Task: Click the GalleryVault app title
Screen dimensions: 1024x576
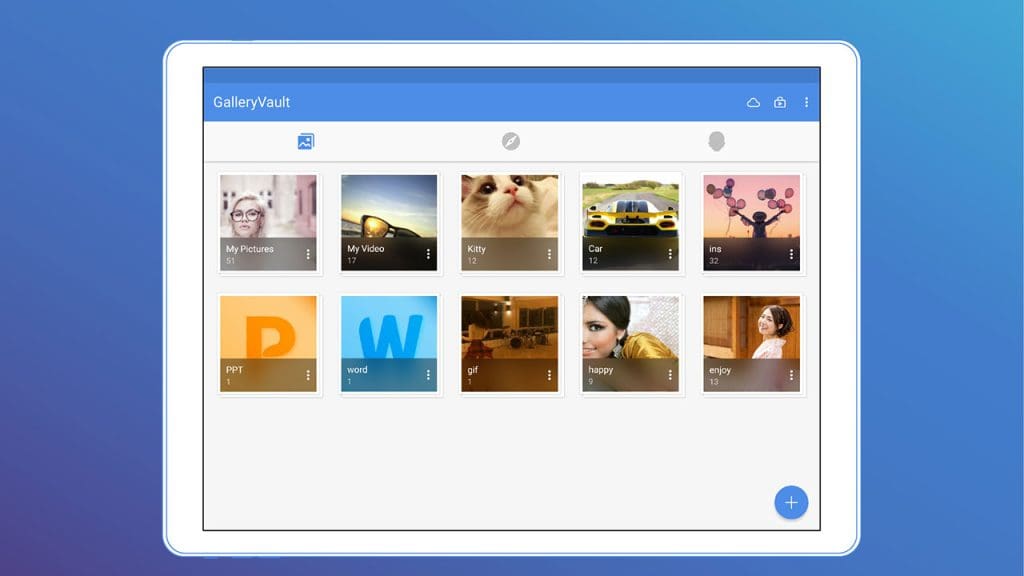Action: click(x=252, y=102)
